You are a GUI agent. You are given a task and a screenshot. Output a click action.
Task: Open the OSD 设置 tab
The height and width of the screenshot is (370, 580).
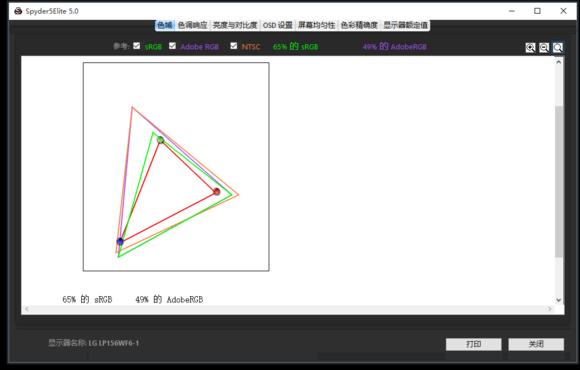(x=277, y=25)
